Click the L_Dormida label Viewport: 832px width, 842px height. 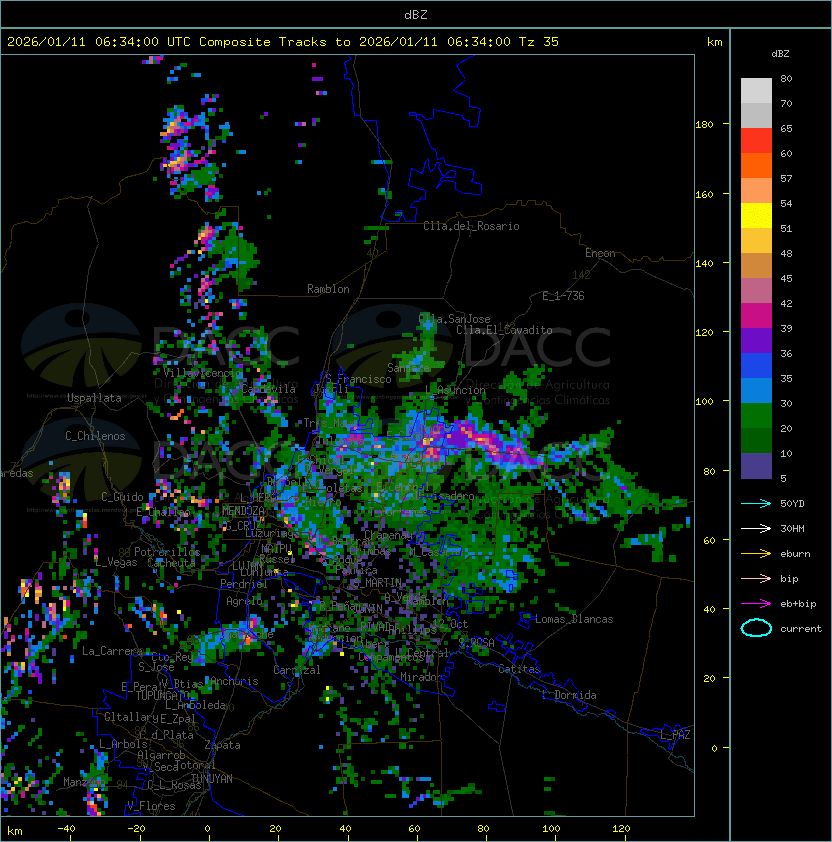[569, 695]
